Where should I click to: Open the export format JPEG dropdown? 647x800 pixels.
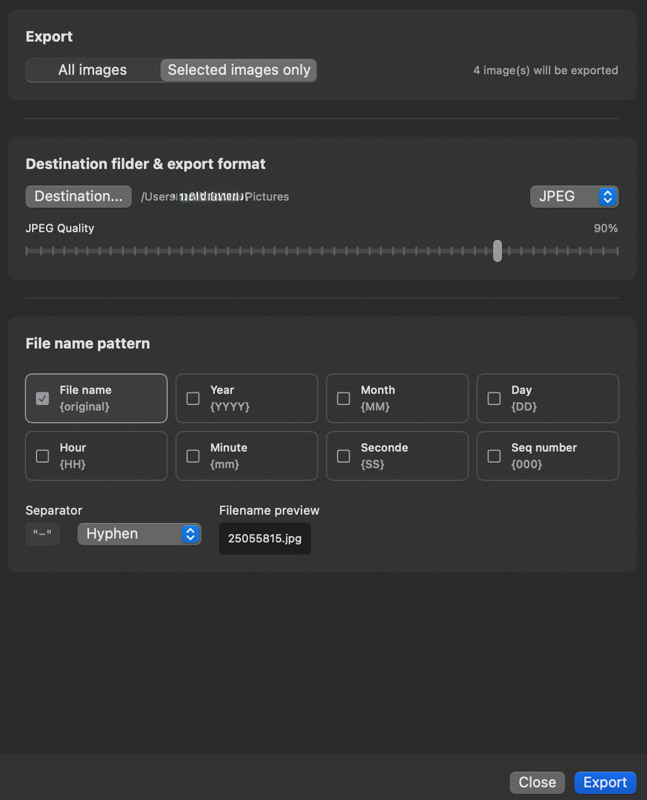click(x=574, y=196)
